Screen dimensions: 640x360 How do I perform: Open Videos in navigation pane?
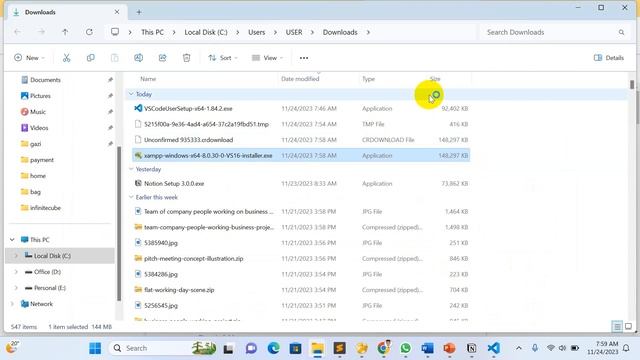(39, 128)
